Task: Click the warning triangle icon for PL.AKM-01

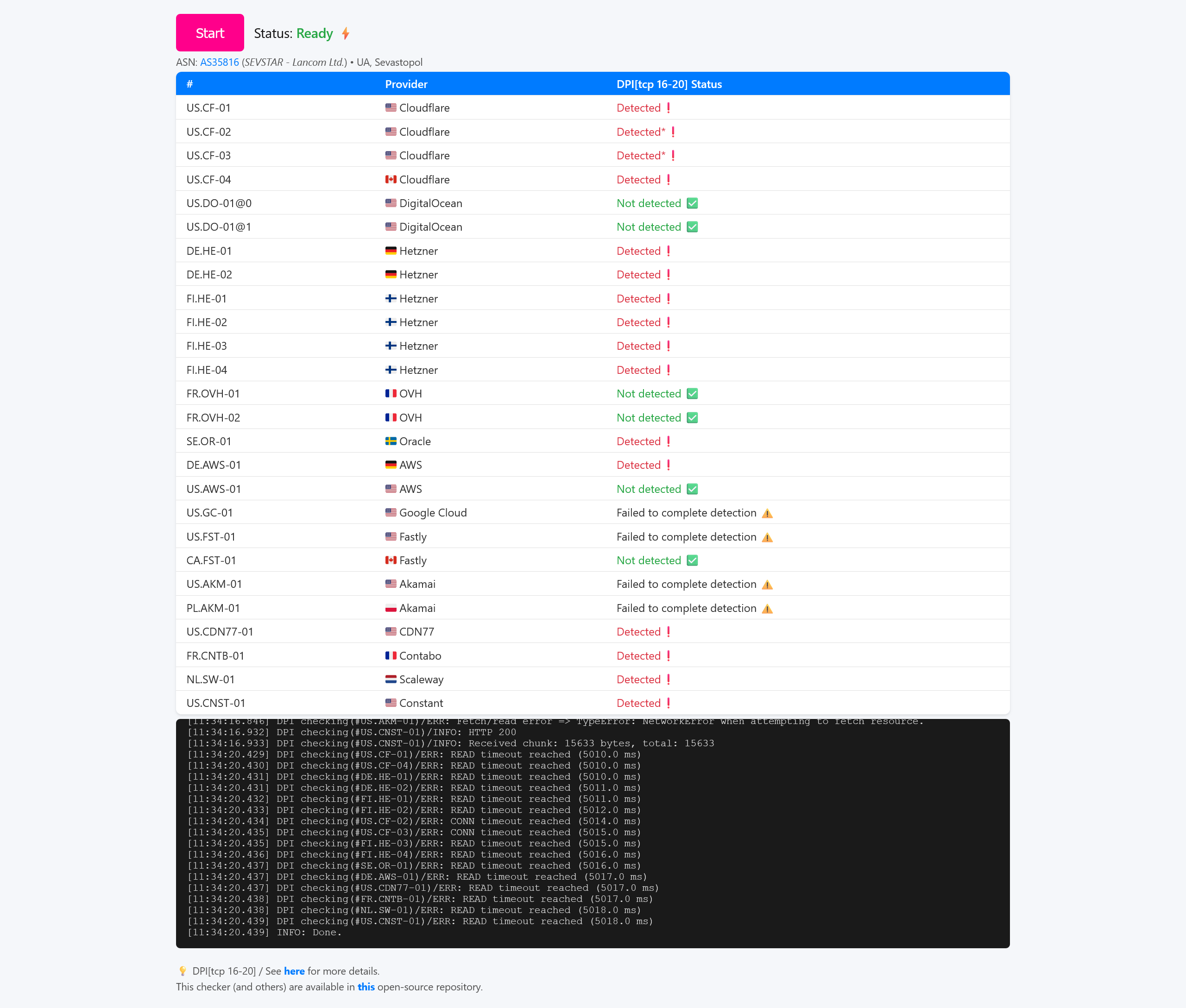Action: pos(767,609)
